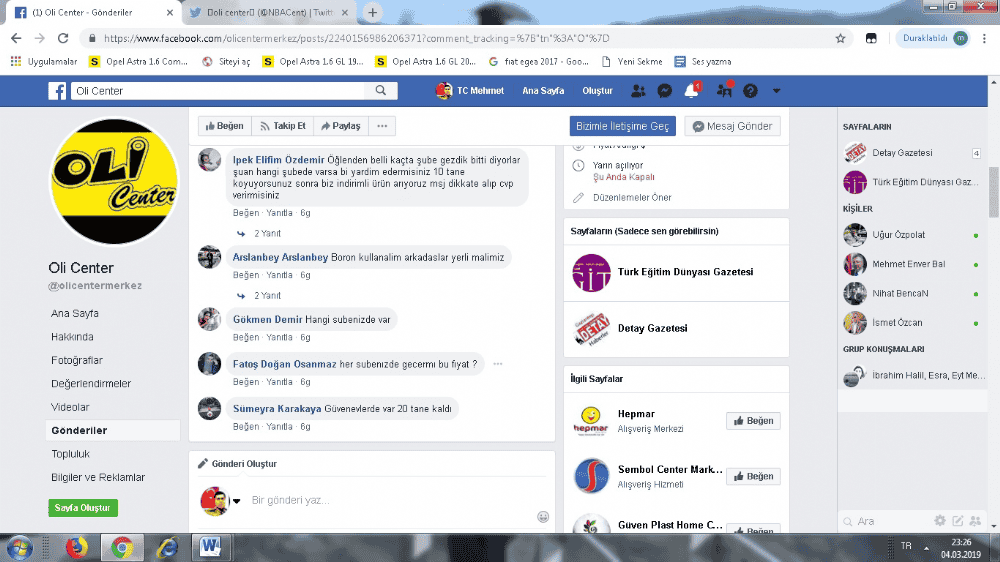Click the chat Ara search field
Screen dimensions: 1000x562
886,521
